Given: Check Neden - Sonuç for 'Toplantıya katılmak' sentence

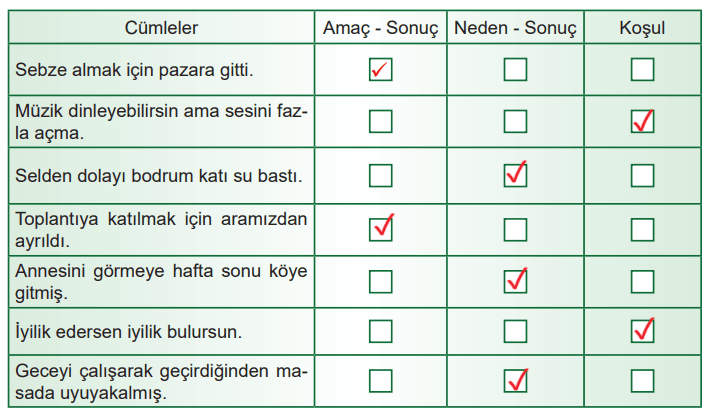Looking at the screenshot, I should pyautogui.click(x=515, y=228).
